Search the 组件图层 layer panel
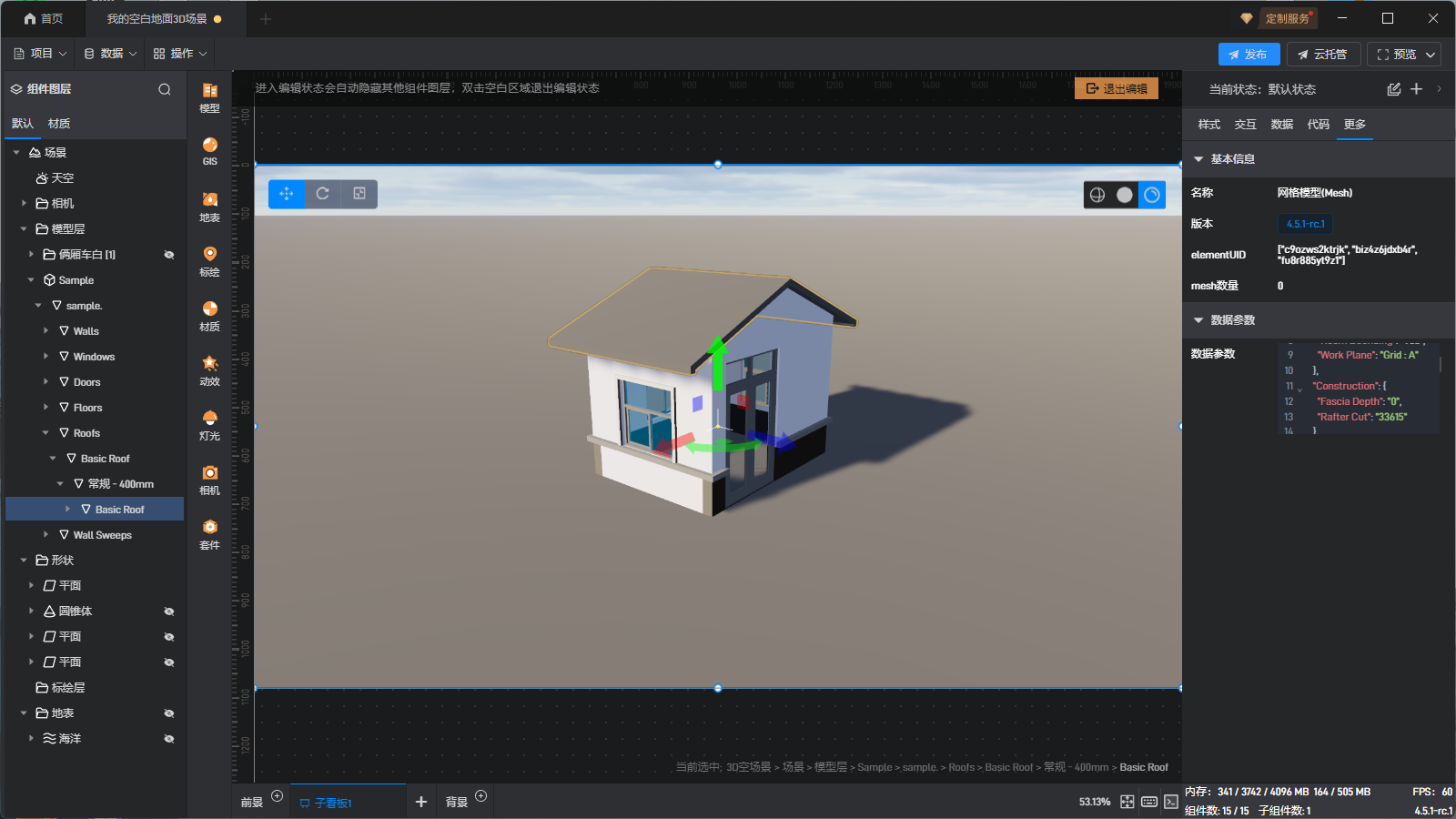Image resolution: width=1456 pixels, height=819 pixels. (x=165, y=89)
